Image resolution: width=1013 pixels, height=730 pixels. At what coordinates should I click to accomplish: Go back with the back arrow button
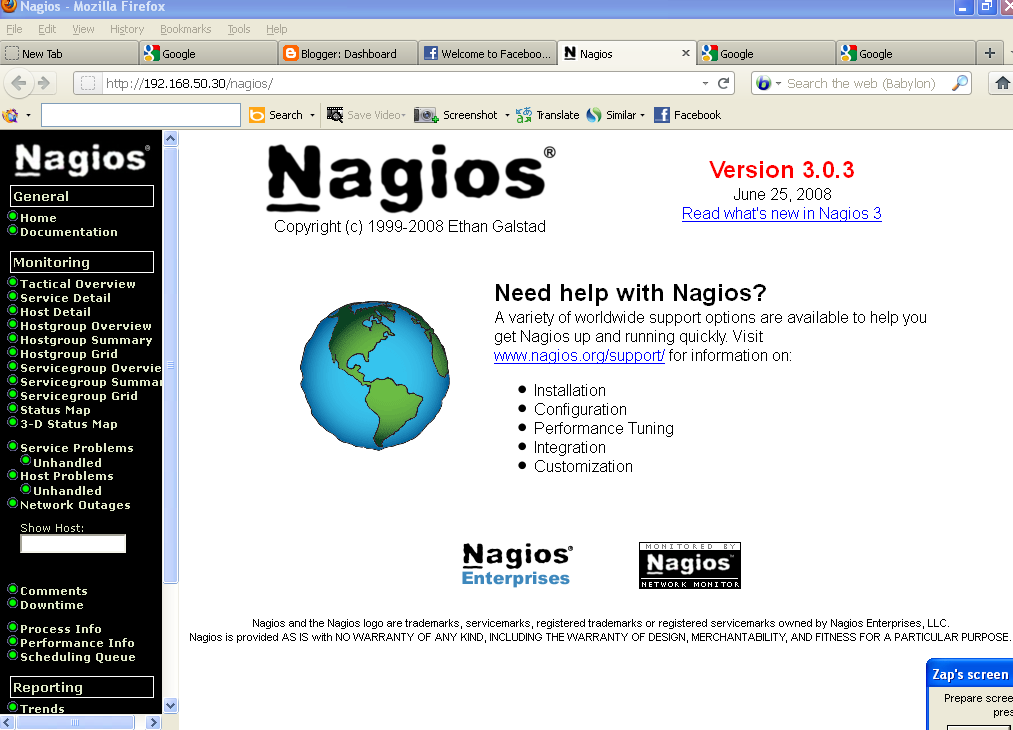[19, 83]
